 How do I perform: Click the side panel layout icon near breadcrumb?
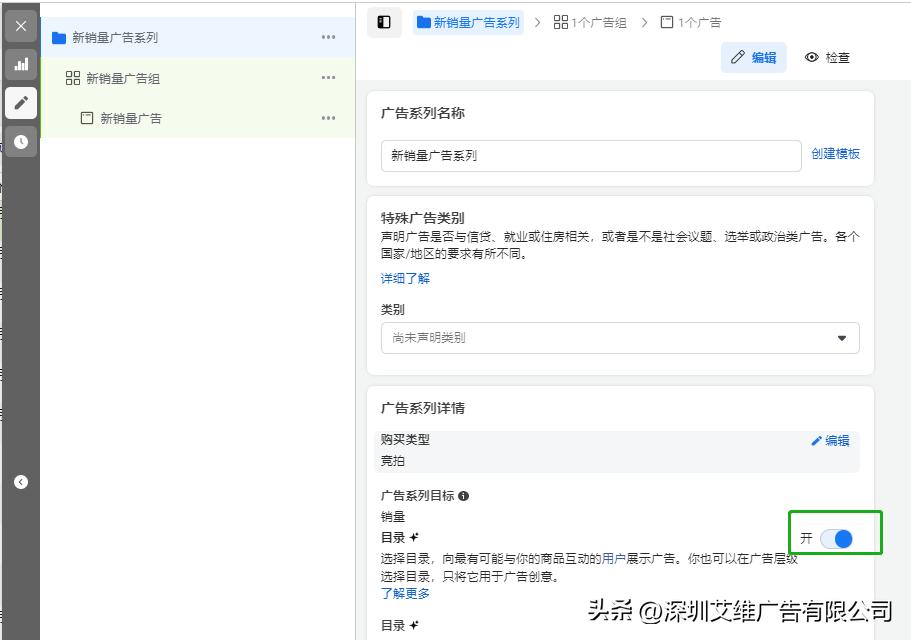click(x=384, y=21)
